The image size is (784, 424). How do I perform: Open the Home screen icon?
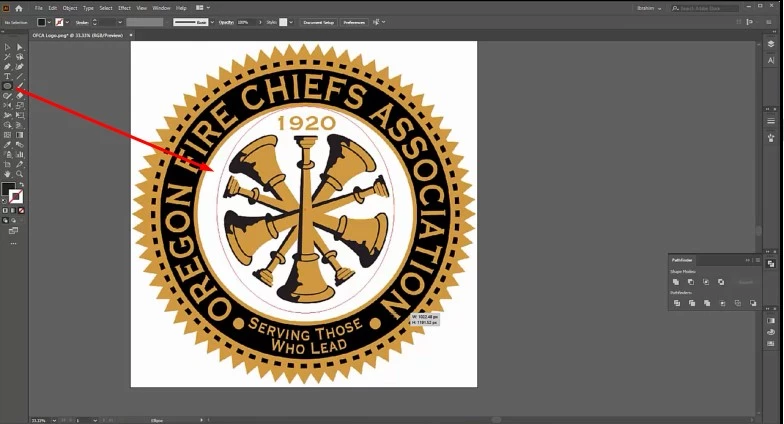[x=19, y=8]
